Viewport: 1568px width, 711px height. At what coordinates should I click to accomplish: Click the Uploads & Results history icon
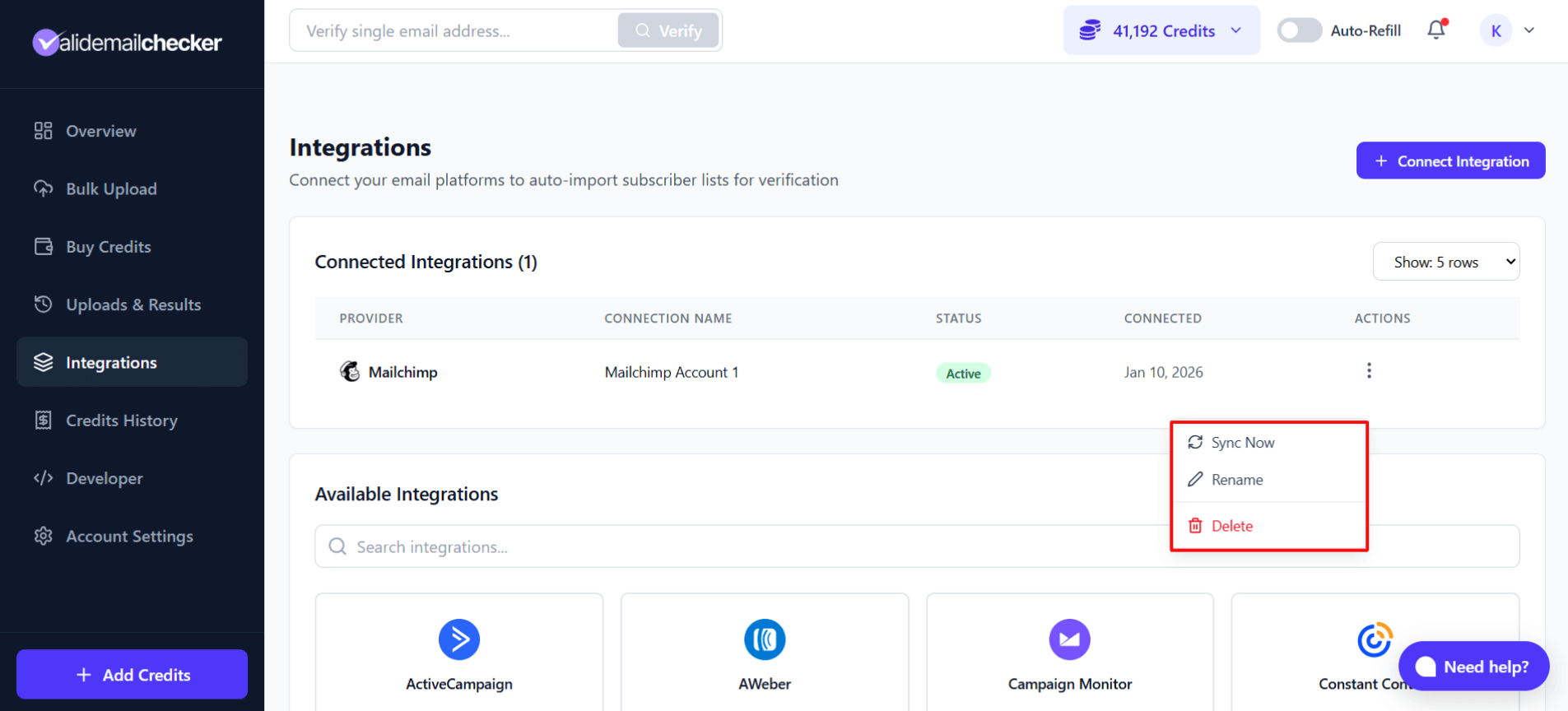tap(44, 304)
